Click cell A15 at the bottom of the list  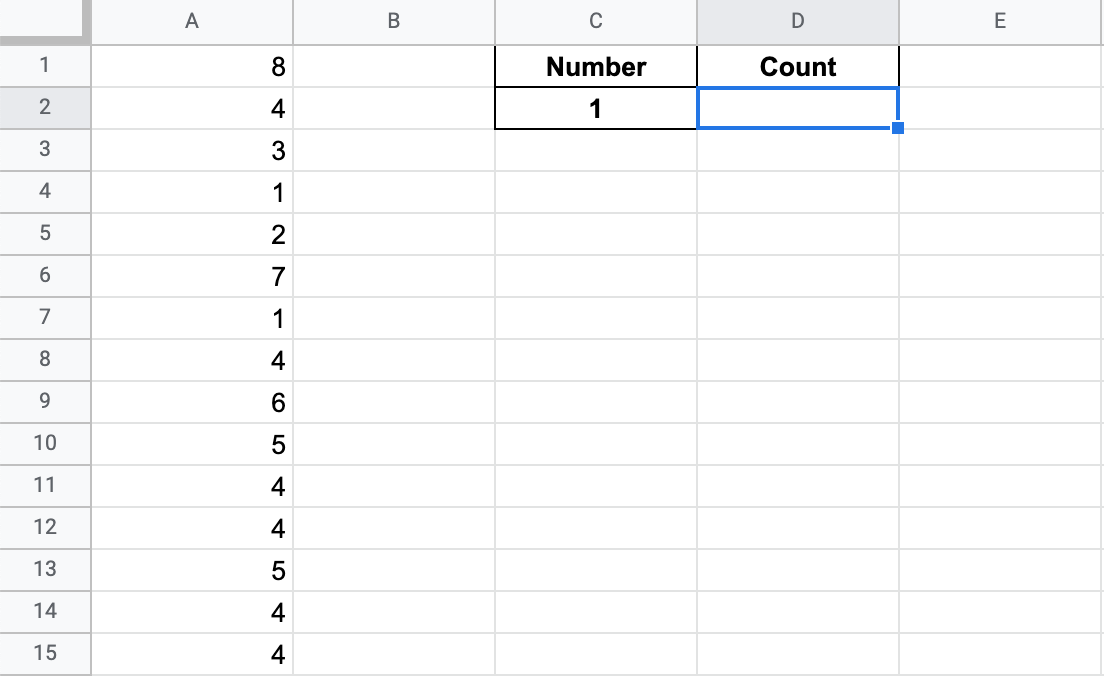pos(190,654)
